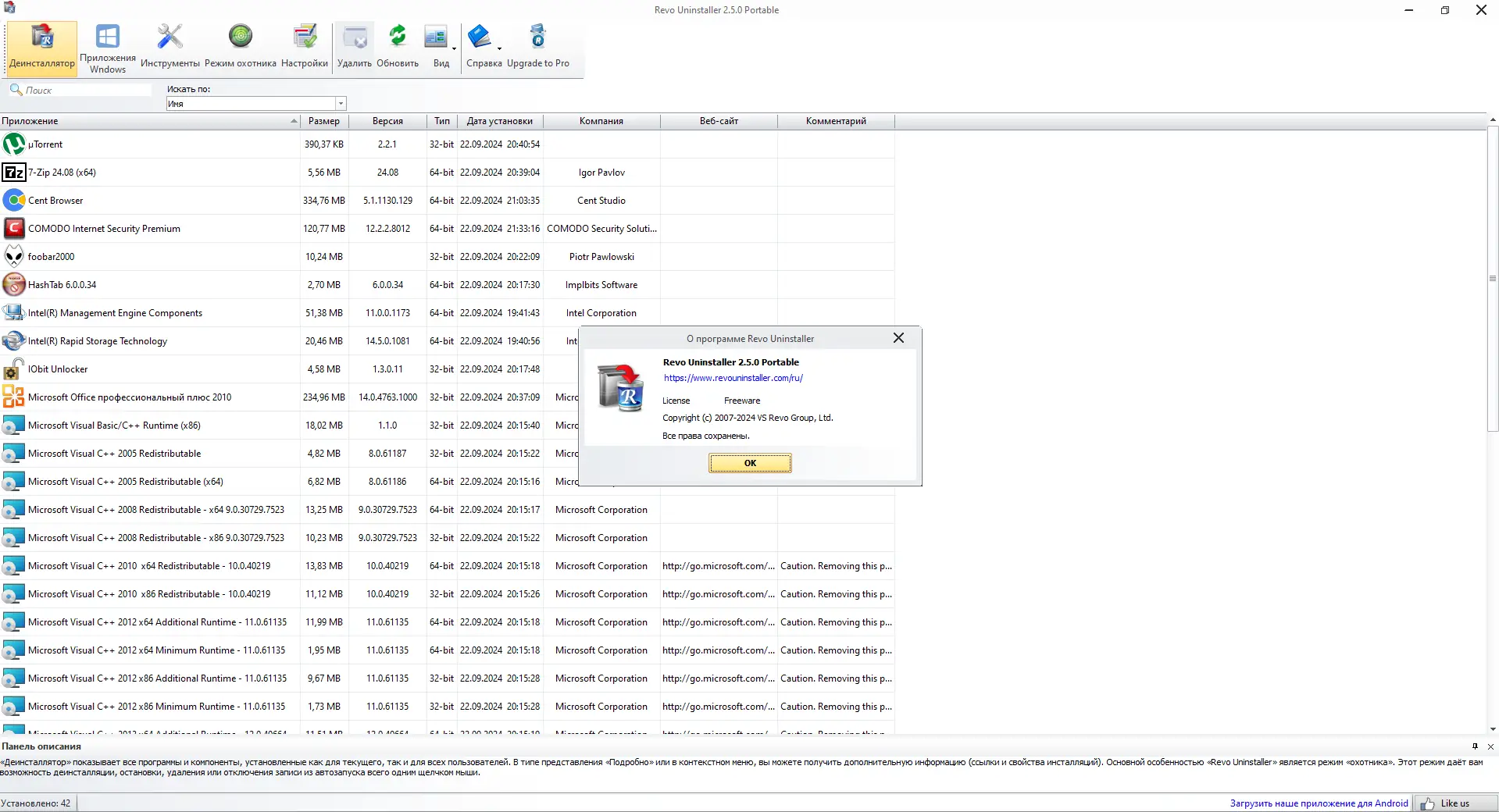Viewport: 1499px width, 812px height.
Task: Select the HashTab 6.0.0.34 icon
Action: coord(14,285)
